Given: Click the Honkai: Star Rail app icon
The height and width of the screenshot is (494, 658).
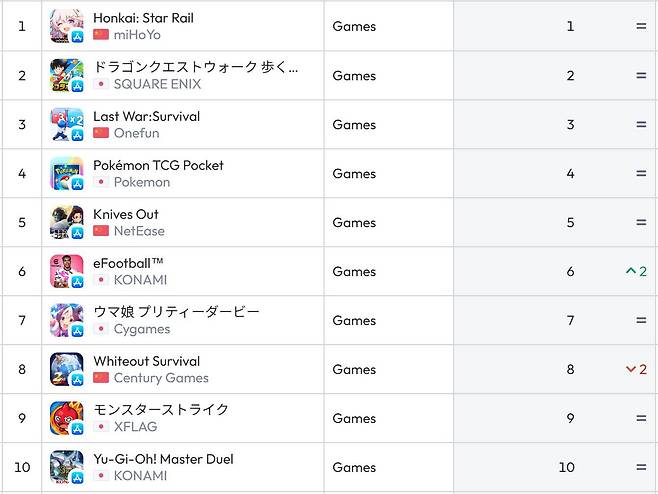Looking at the screenshot, I should (x=66, y=26).
